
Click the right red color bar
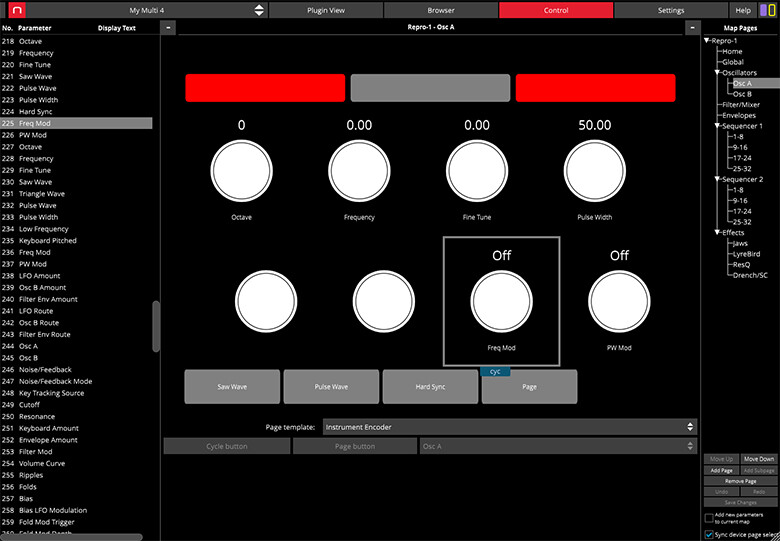click(x=595, y=88)
